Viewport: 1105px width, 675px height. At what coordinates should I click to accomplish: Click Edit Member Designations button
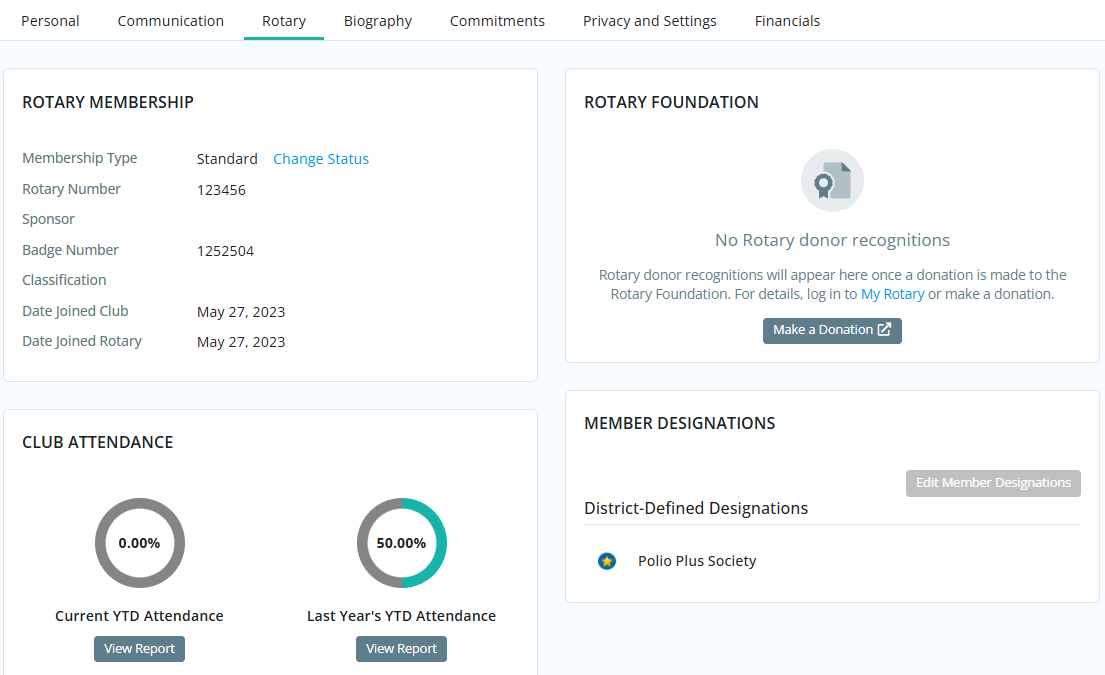point(993,483)
